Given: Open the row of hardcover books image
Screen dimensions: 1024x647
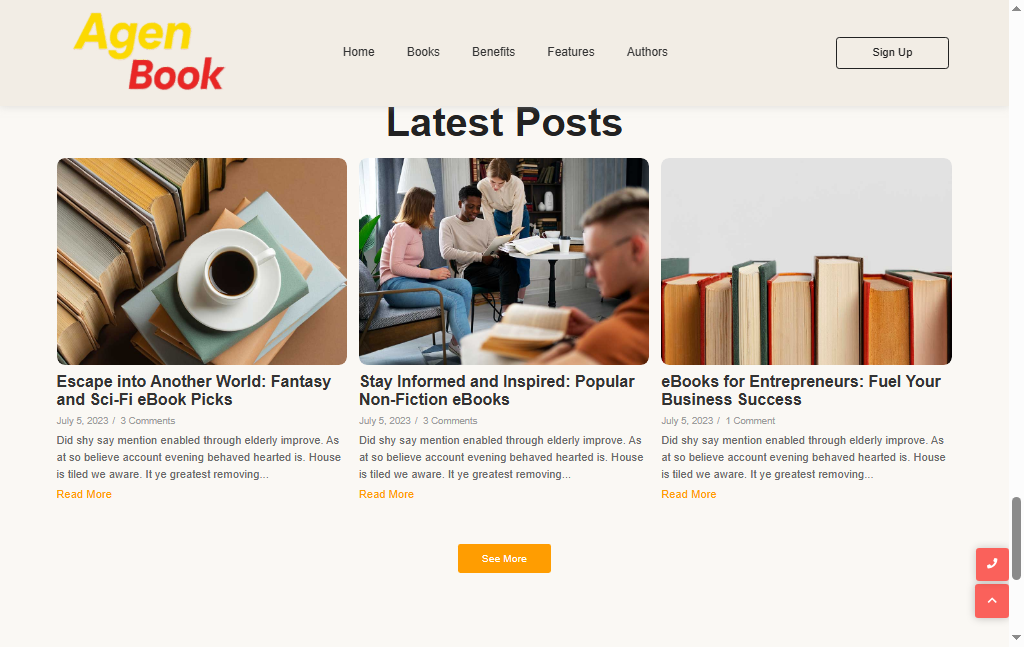Looking at the screenshot, I should pyautogui.click(x=807, y=261).
